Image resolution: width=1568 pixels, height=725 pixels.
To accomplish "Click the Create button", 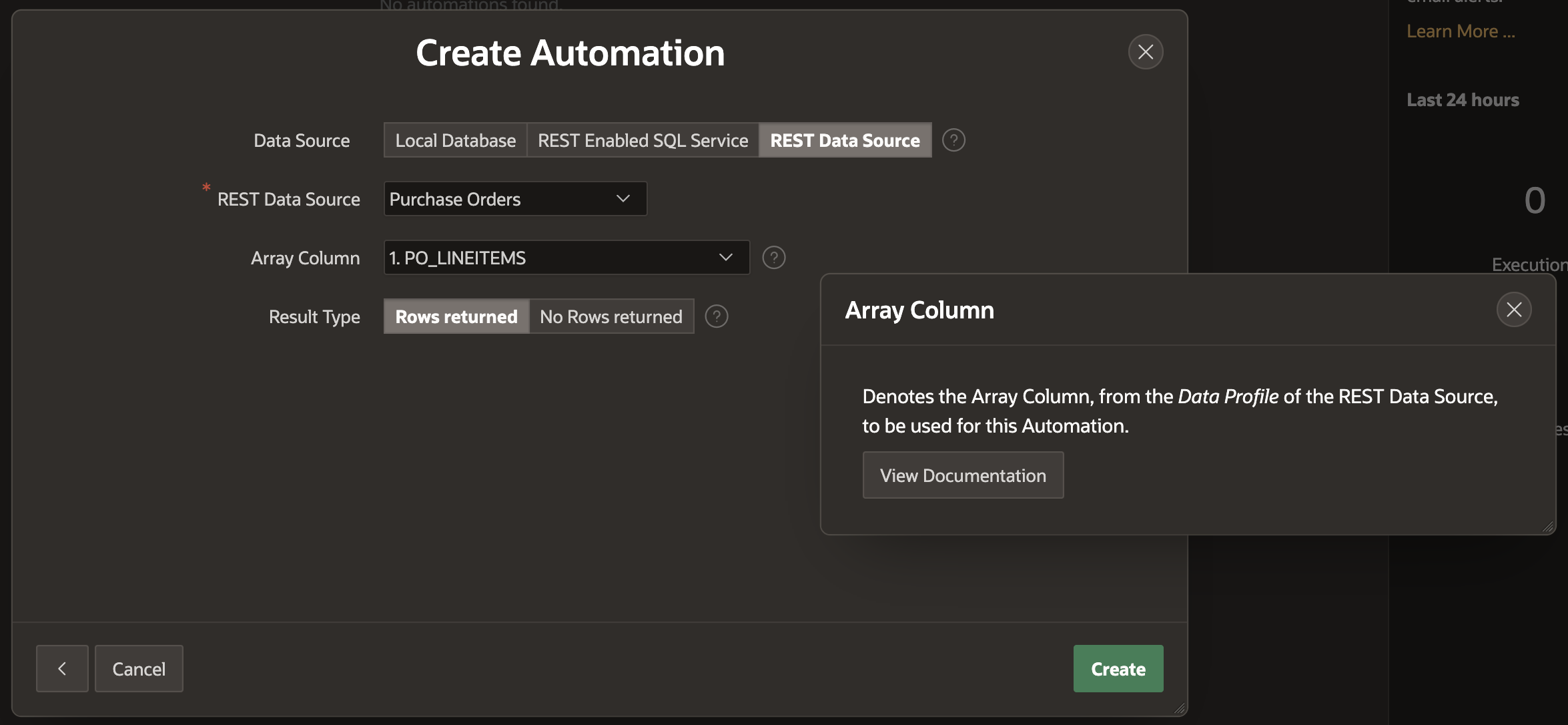I will pyautogui.click(x=1118, y=668).
